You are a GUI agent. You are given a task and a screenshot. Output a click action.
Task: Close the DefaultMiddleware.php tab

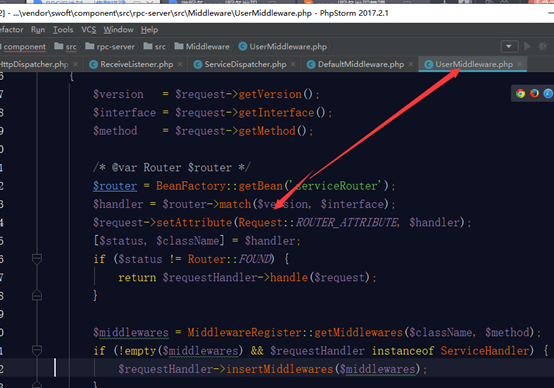tap(411, 64)
